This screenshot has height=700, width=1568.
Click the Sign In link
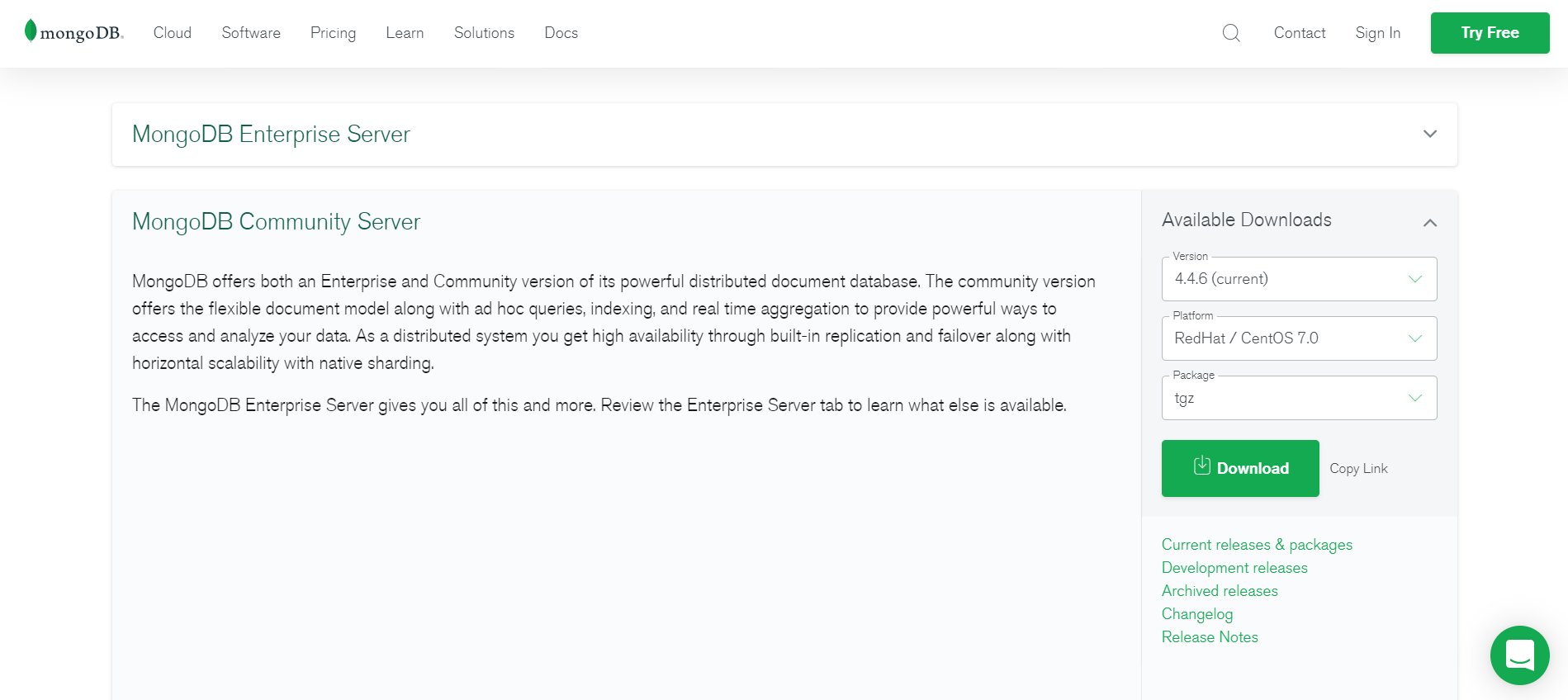point(1377,33)
